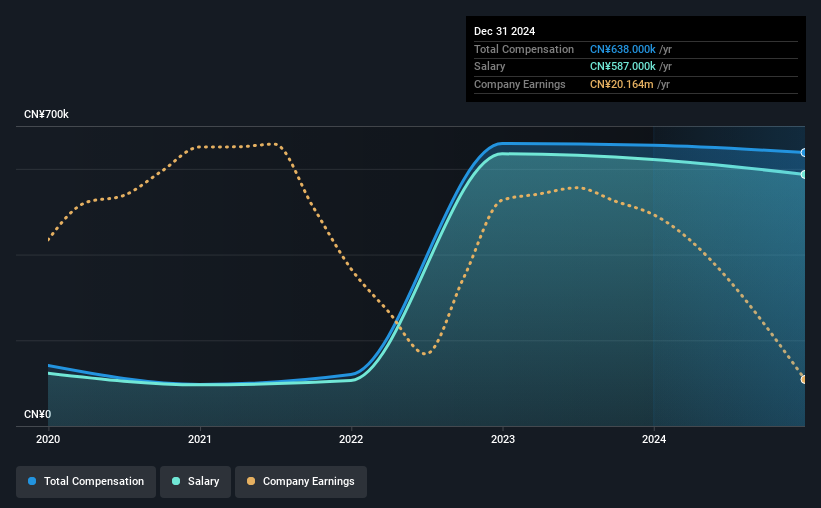This screenshot has width=821, height=508.
Task: Click the 2021 x-axis label
Action: click(199, 439)
